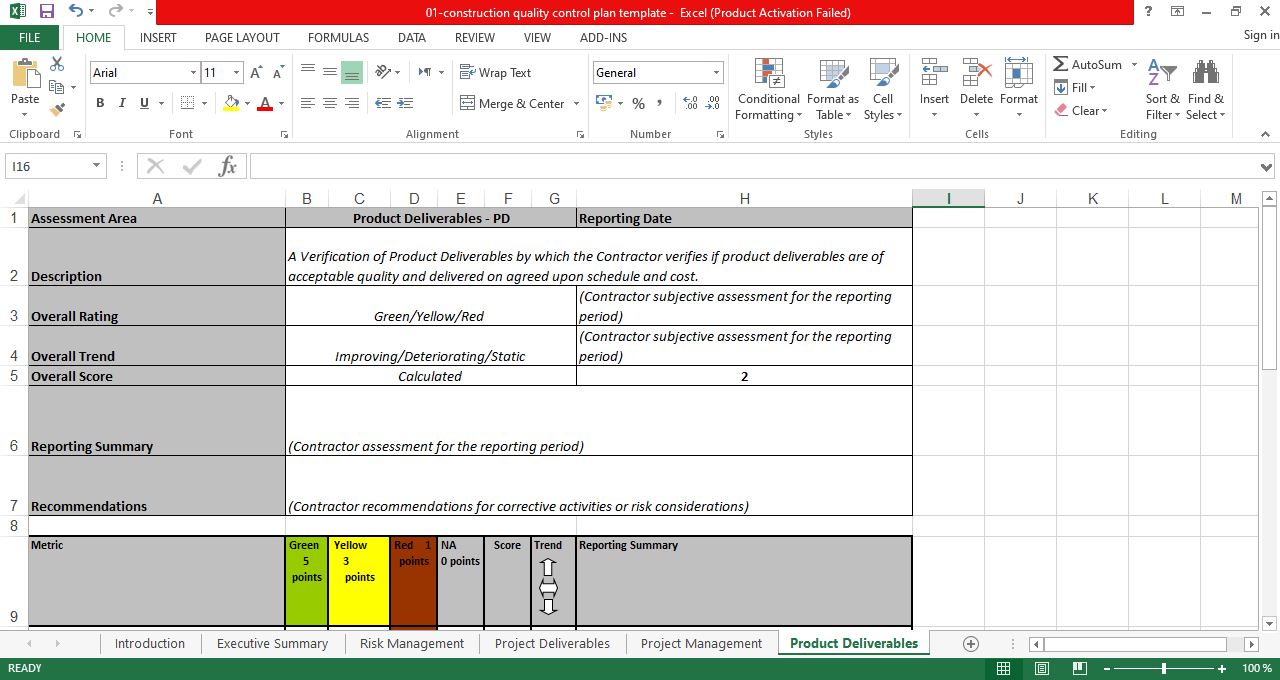Image resolution: width=1280 pixels, height=680 pixels.
Task: Open Conditional Formatting options
Action: point(768,89)
